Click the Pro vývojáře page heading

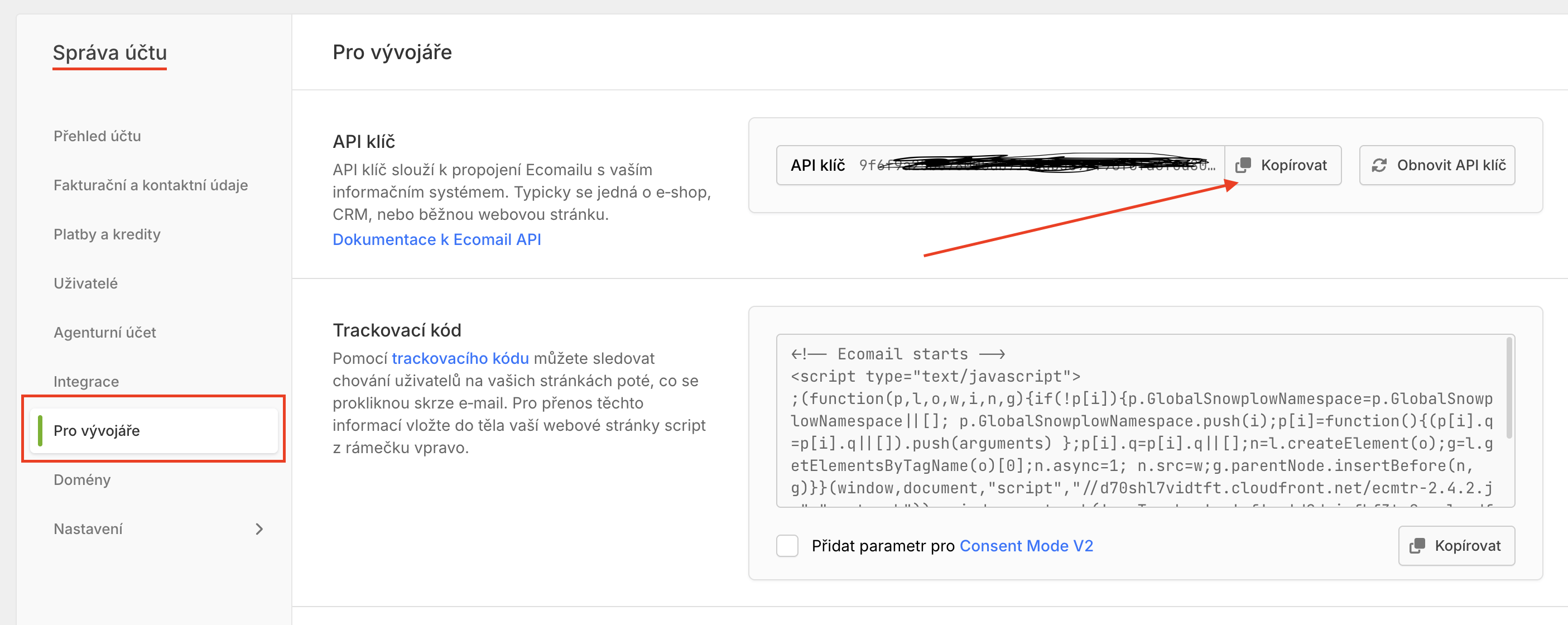click(392, 52)
